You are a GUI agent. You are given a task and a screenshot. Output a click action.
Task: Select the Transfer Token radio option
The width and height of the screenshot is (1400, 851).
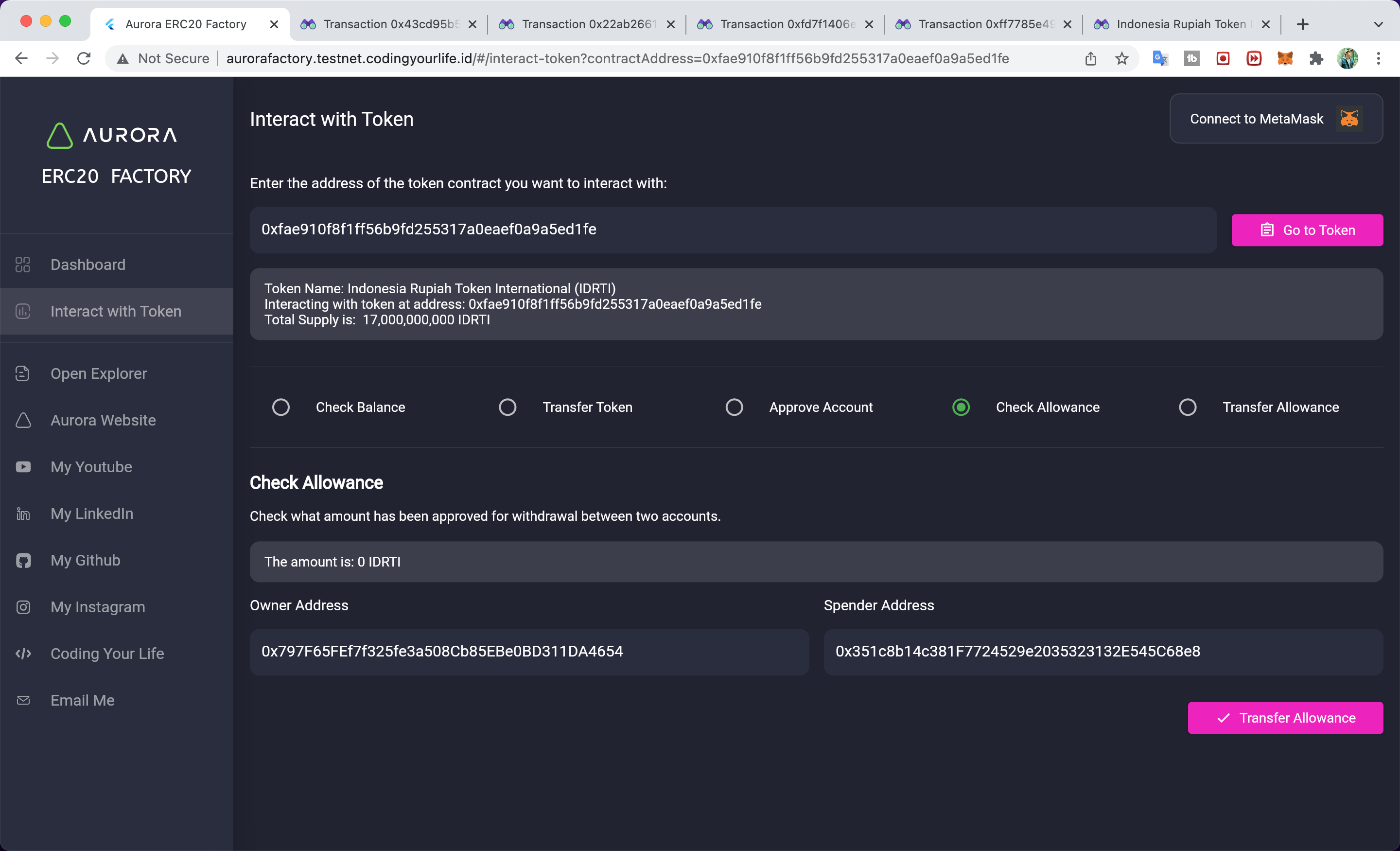coord(507,407)
